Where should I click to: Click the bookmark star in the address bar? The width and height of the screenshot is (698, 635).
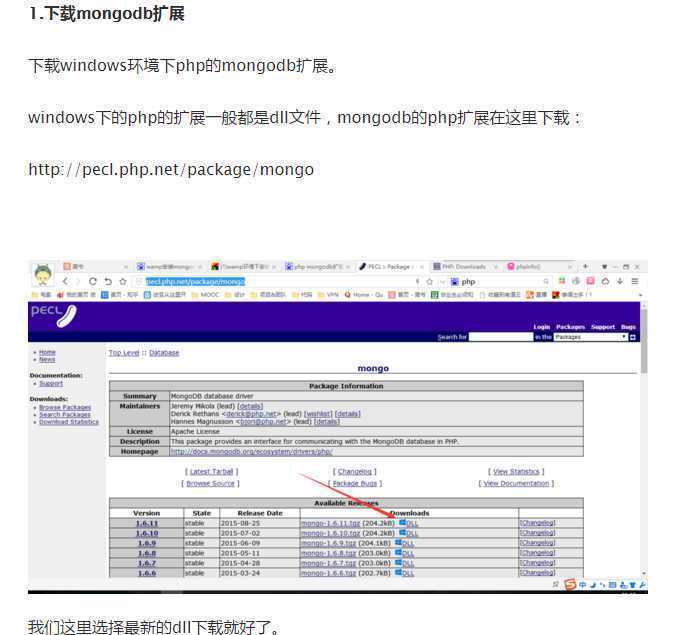pos(430,281)
